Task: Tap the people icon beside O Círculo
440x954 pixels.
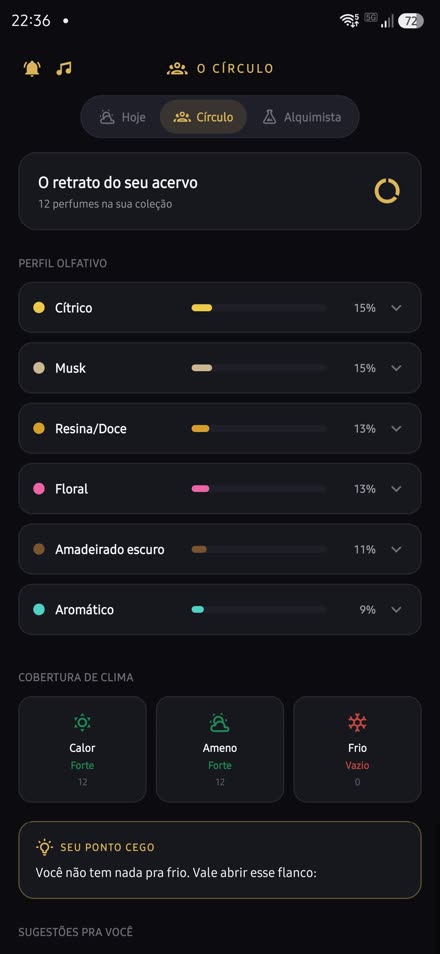Action: tap(177, 69)
